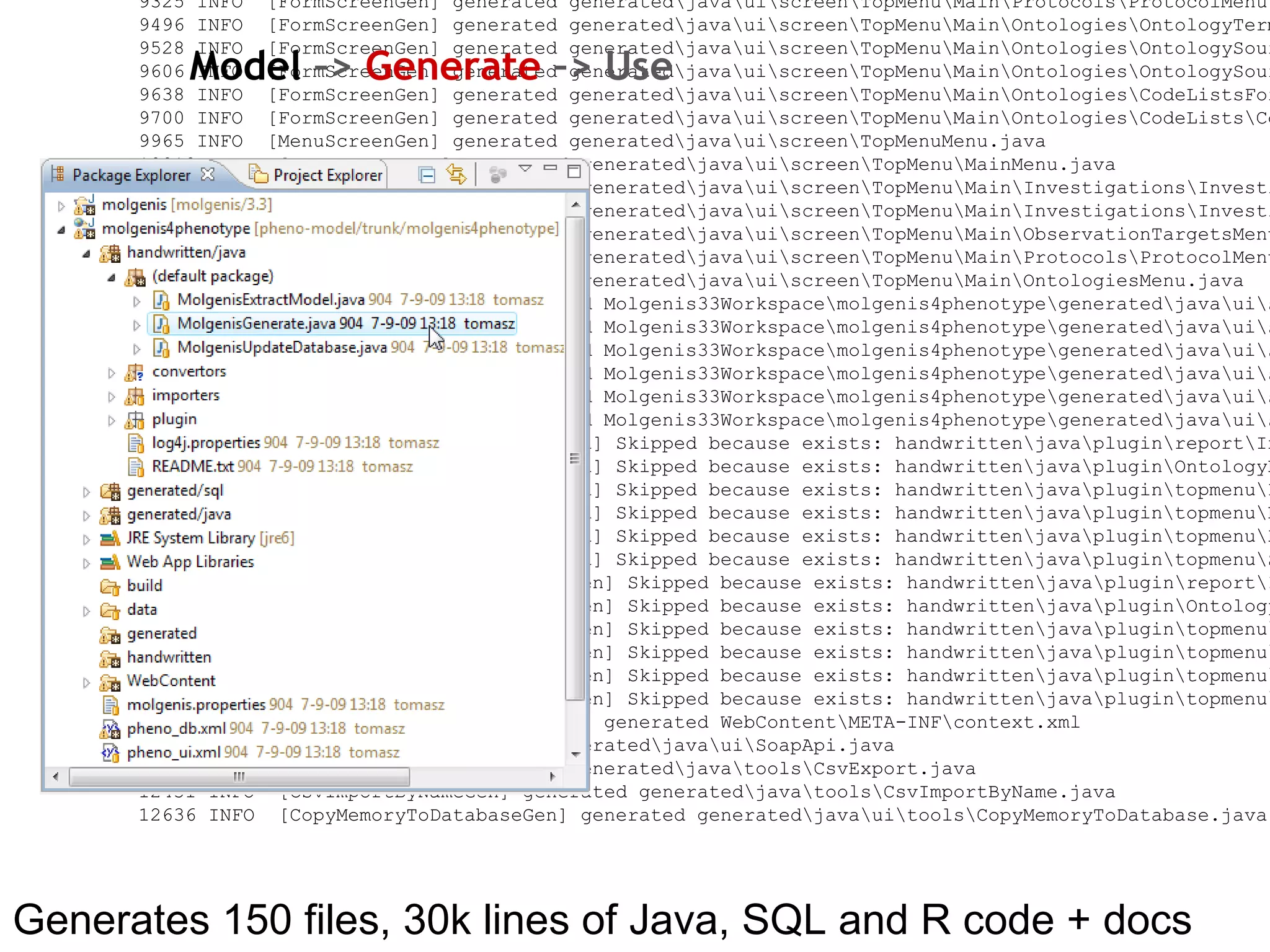Click the generated/java folder icon
This screenshot has width=1270, height=952.
pyautogui.click(x=110, y=515)
